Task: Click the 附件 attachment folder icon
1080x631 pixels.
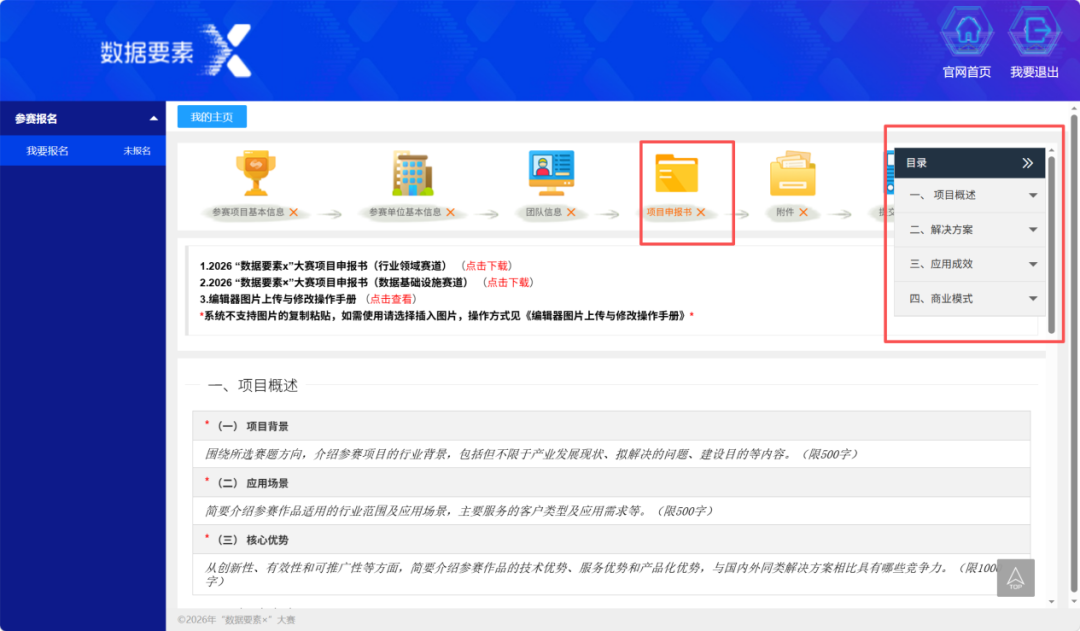Action: point(792,174)
